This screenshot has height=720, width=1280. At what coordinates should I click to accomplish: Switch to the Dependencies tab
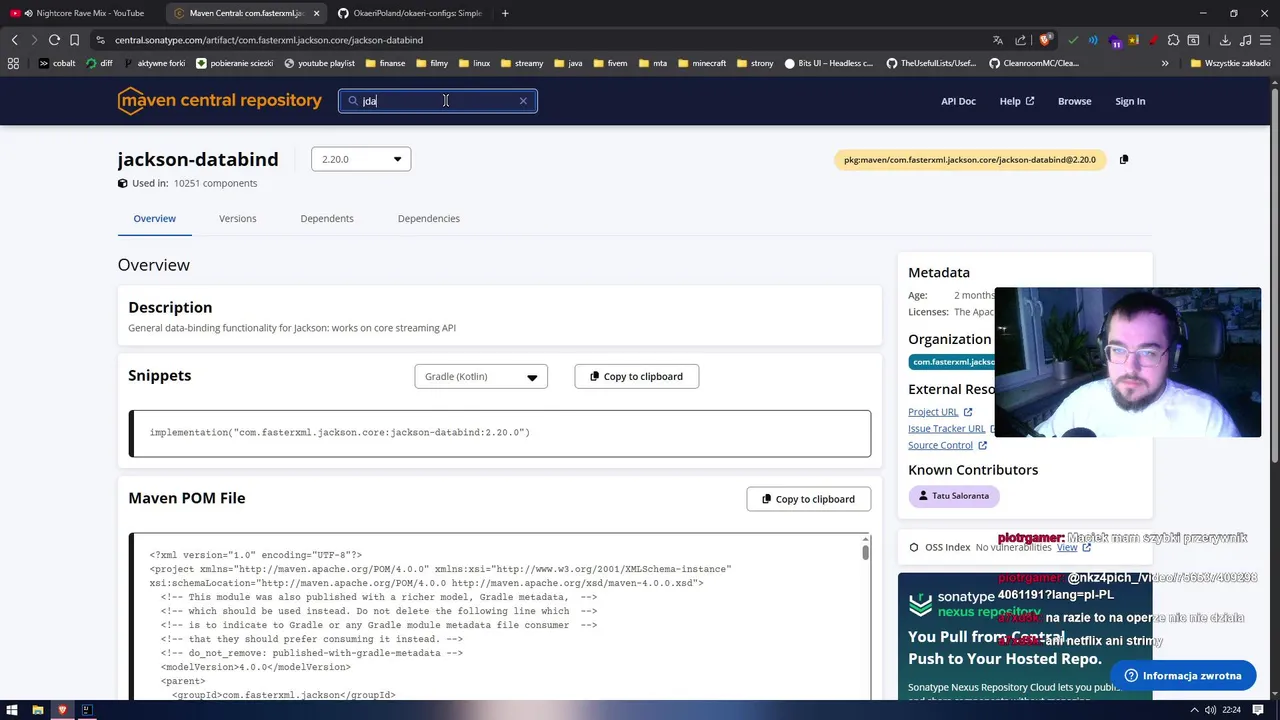coord(429,218)
